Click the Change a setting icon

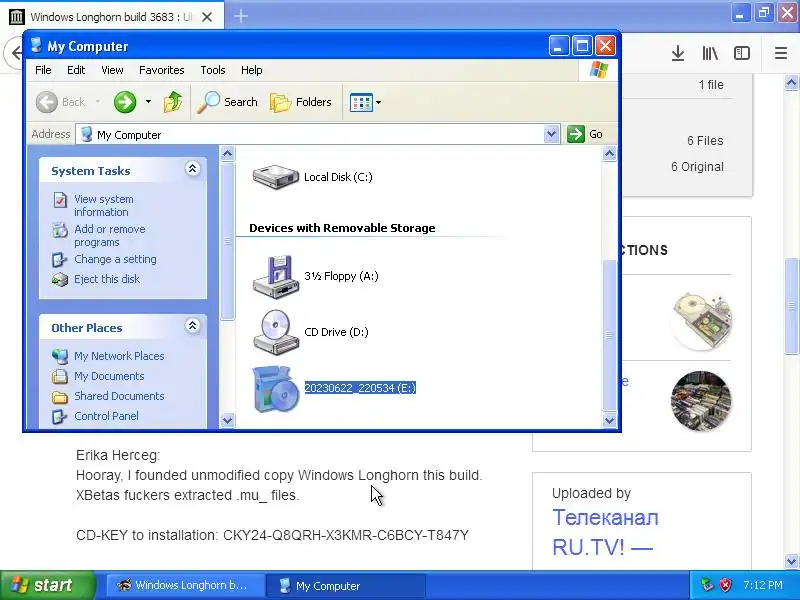(x=60, y=260)
